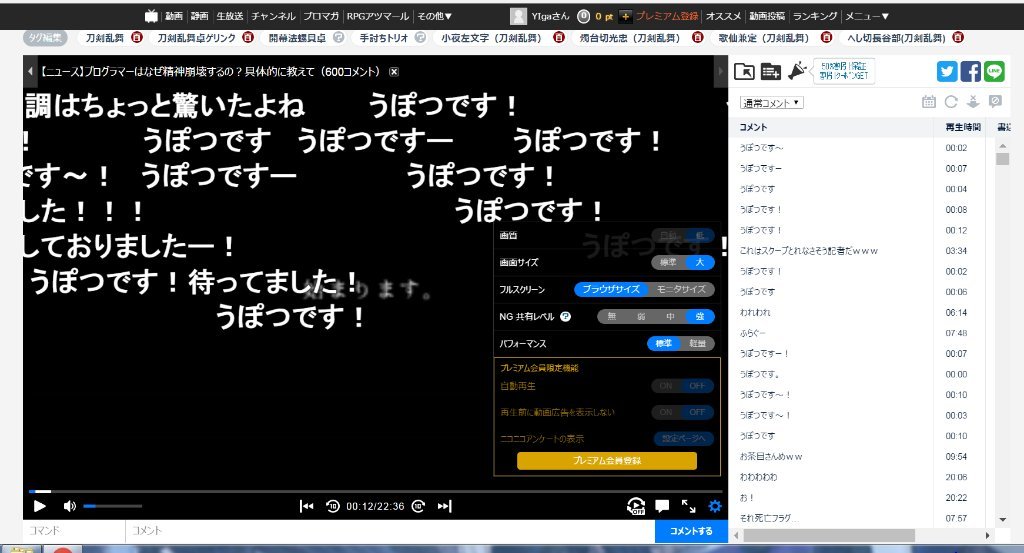Play the video
This screenshot has height=553, width=1024.
point(39,506)
